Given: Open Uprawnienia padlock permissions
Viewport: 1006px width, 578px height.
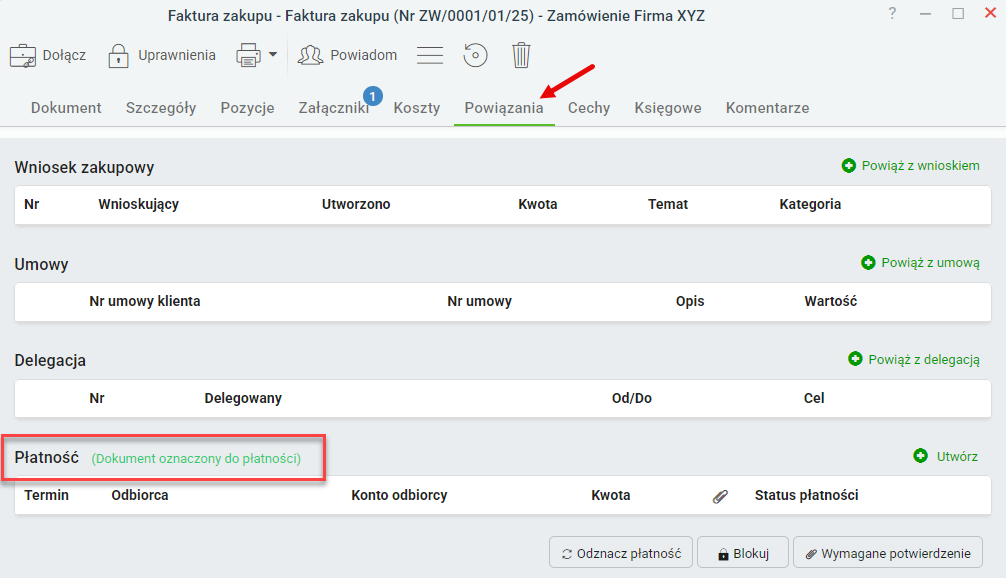Looking at the screenshot, I should 118,56.
